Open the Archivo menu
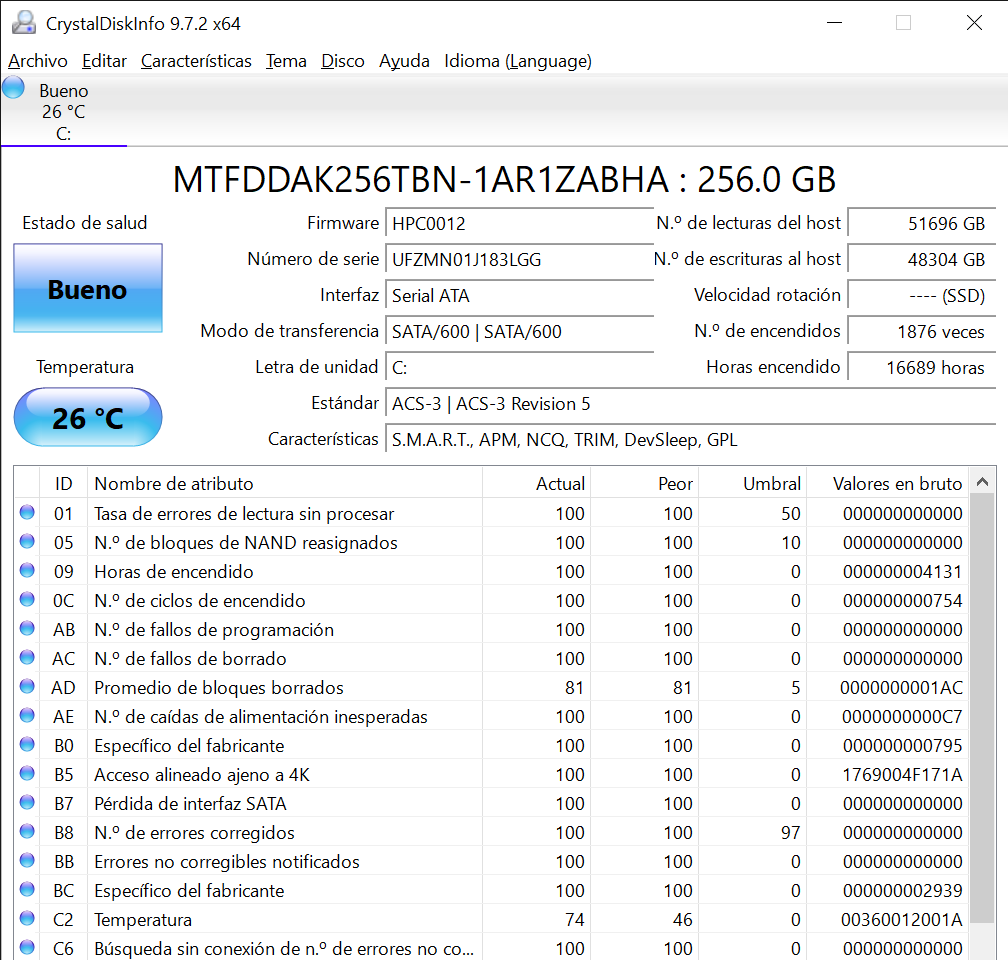The width and height of the screenshot is (1008, 960). [37, 61]
